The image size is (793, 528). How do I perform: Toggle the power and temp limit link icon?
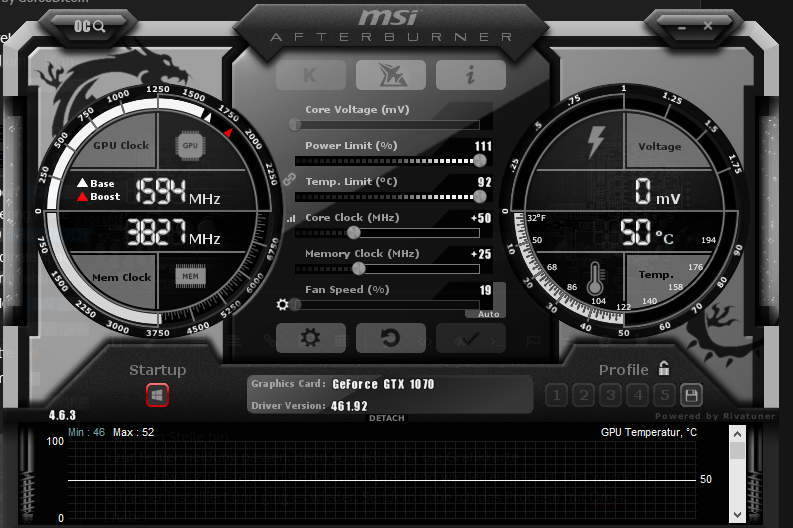[290, 179]
